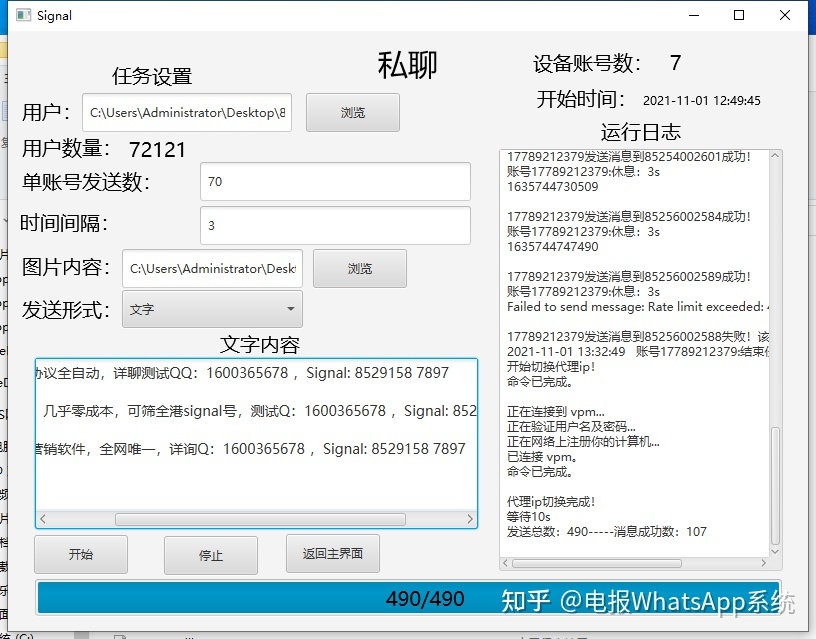Click the 开始时间 value 2021-11-01 12:49:45
The width and height of the screenshot is (816, 639).
(702, 100)
